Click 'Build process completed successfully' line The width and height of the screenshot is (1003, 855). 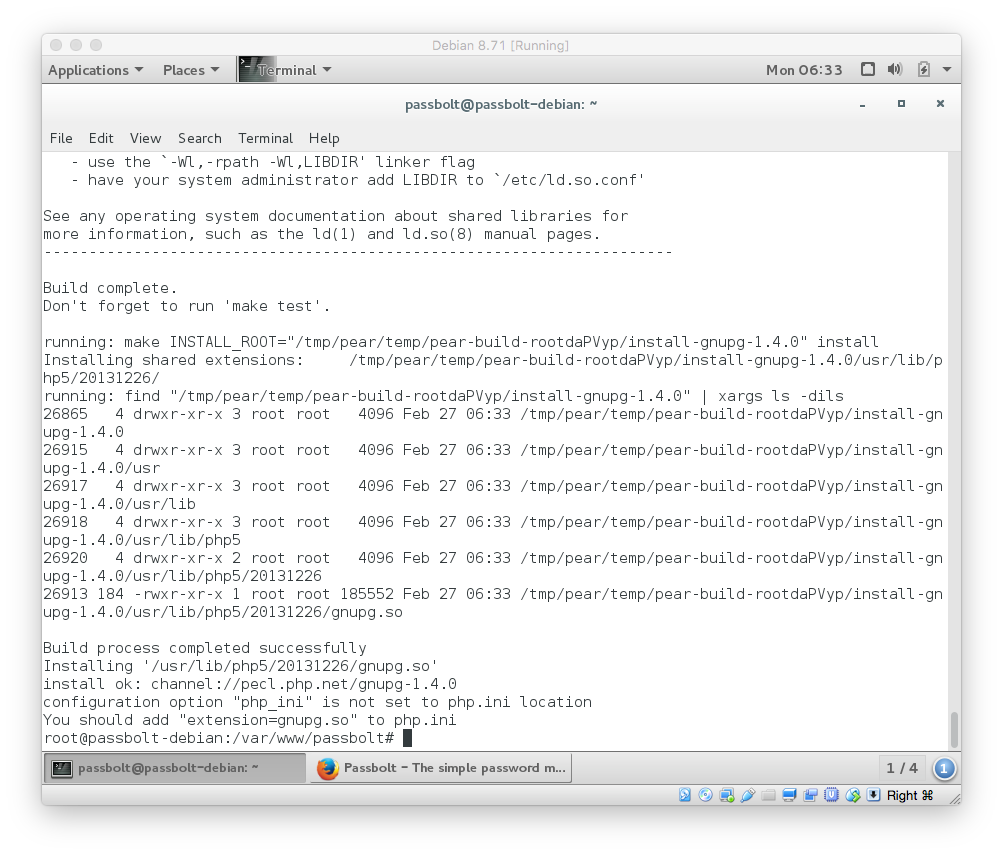tap(205, 648)
